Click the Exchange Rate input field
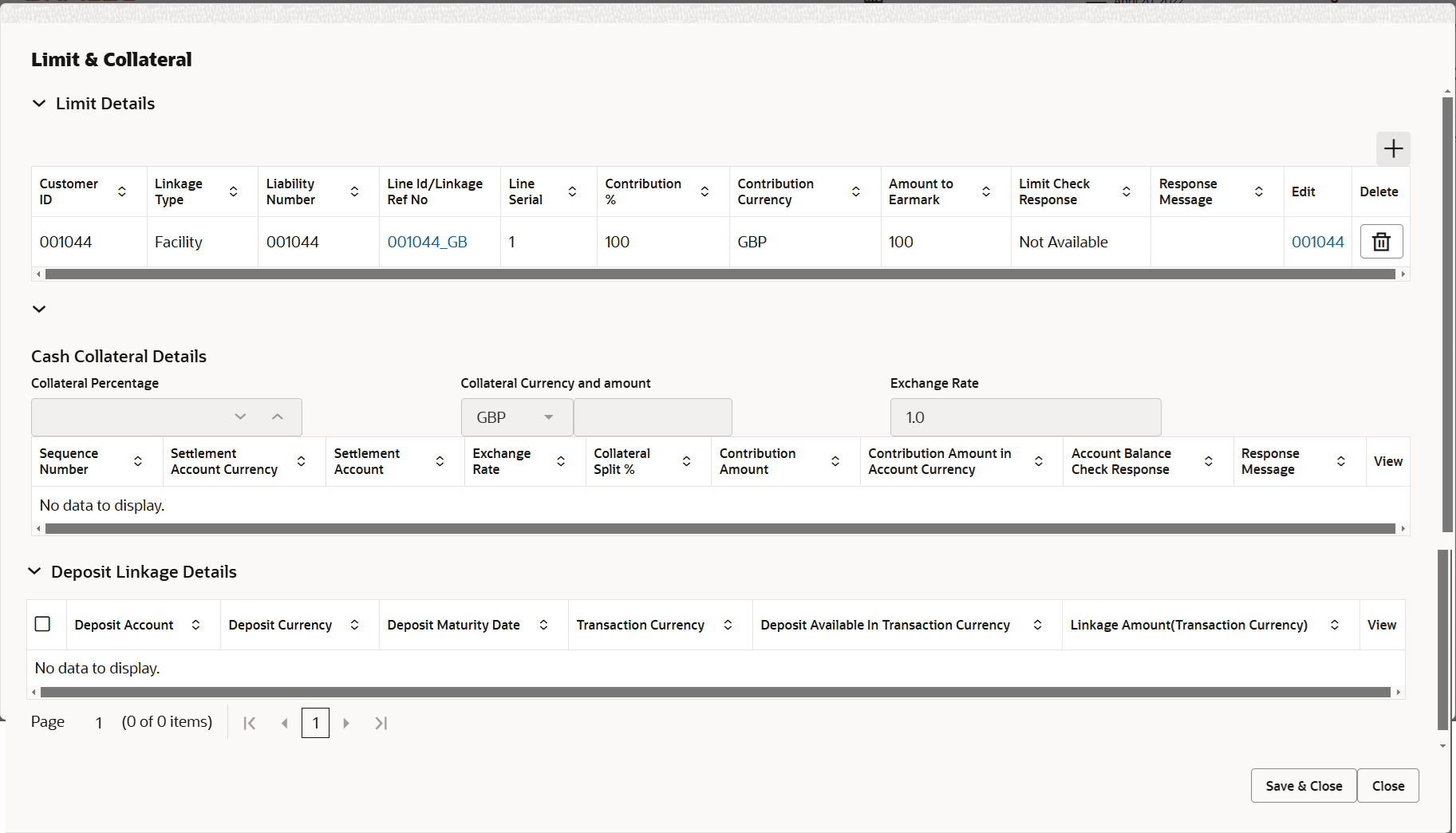This screenshot has width=1456, height=833. tap(1024, 416)
